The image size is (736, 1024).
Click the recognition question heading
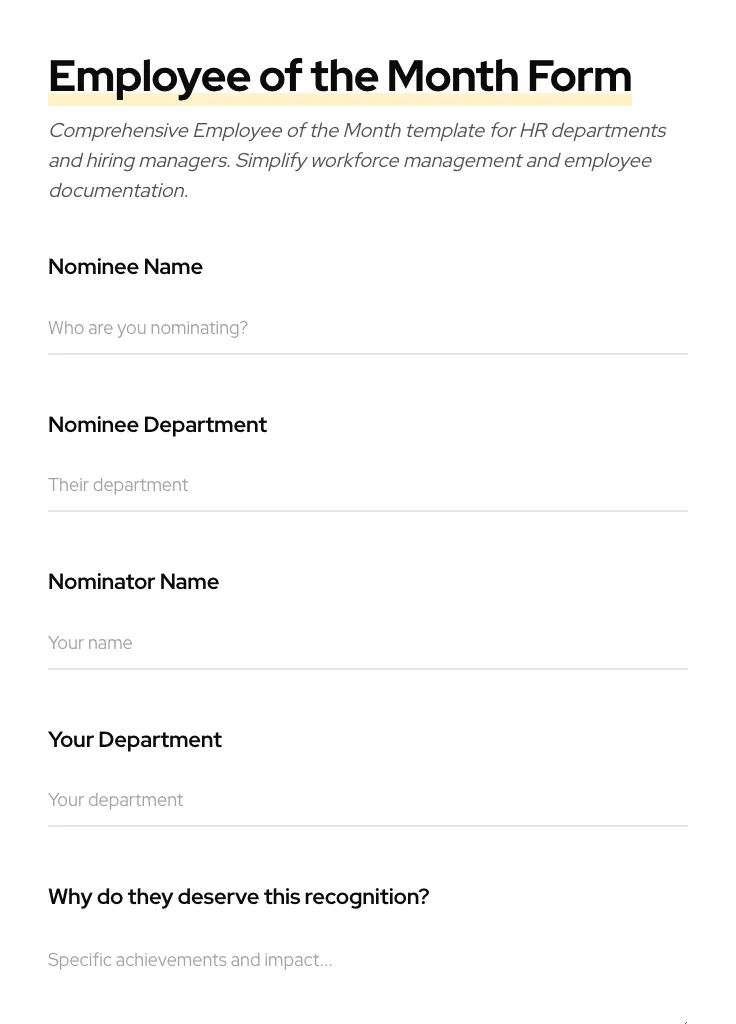click(238, 897)
